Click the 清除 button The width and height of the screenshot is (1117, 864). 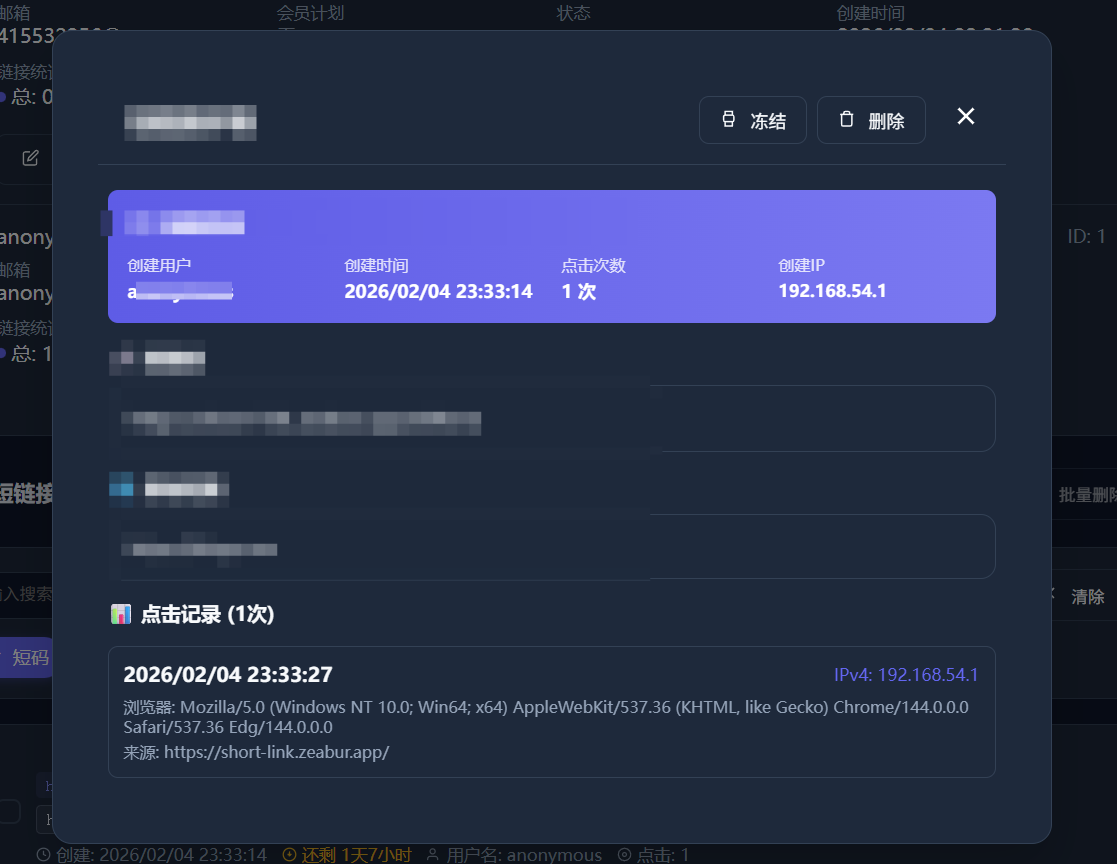coord(1088,597)
